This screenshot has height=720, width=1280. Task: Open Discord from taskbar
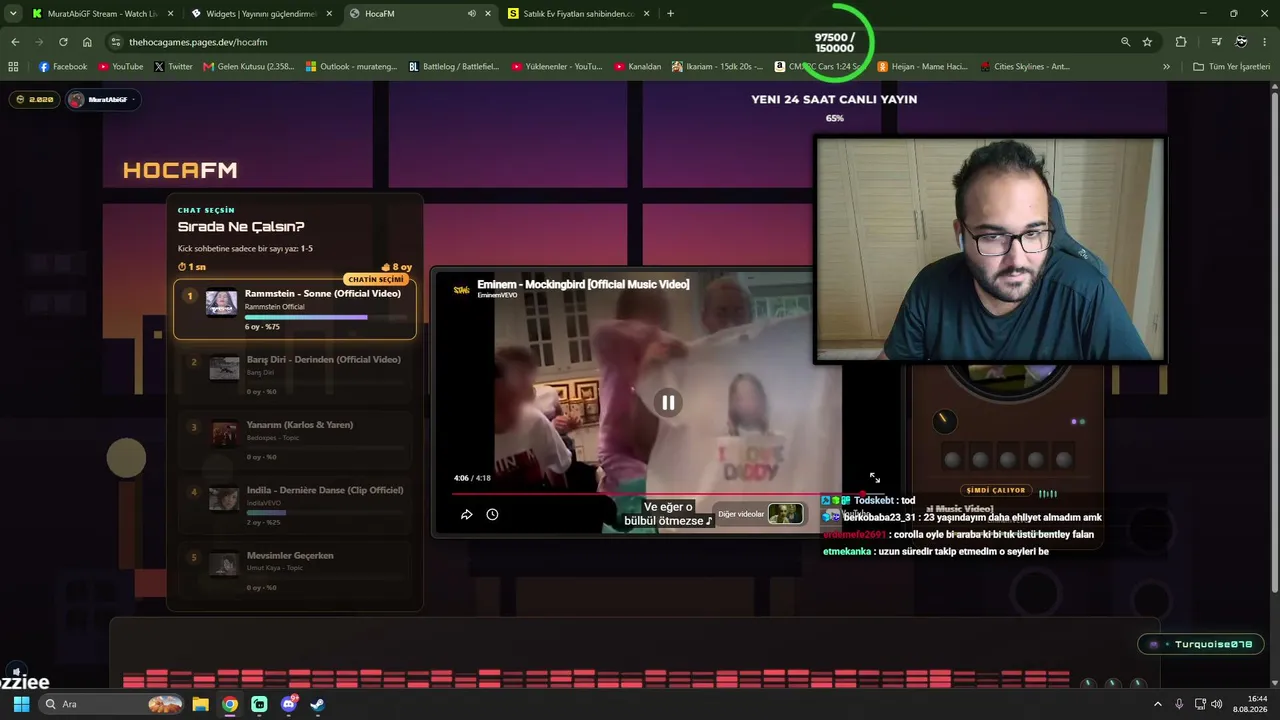tap(289, 704)
